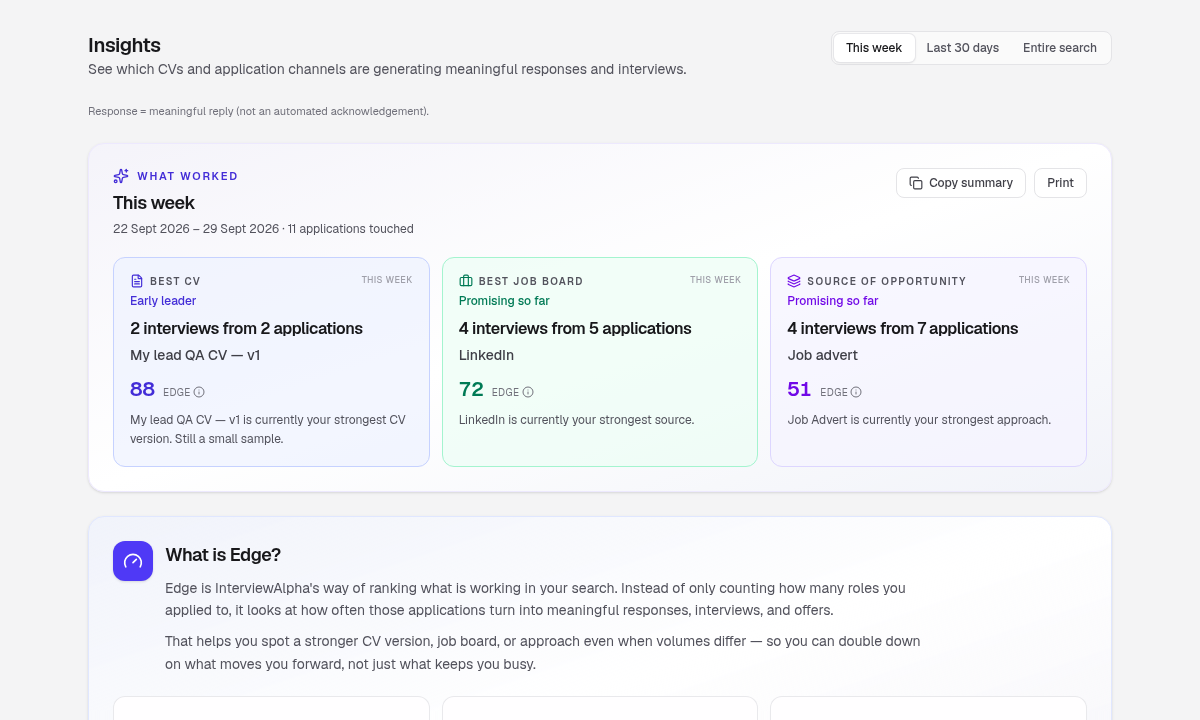Open Edge info icon beside score 51
Image resolution: width=1200 pixels, height=720 pixels.
tap(856, 392)
